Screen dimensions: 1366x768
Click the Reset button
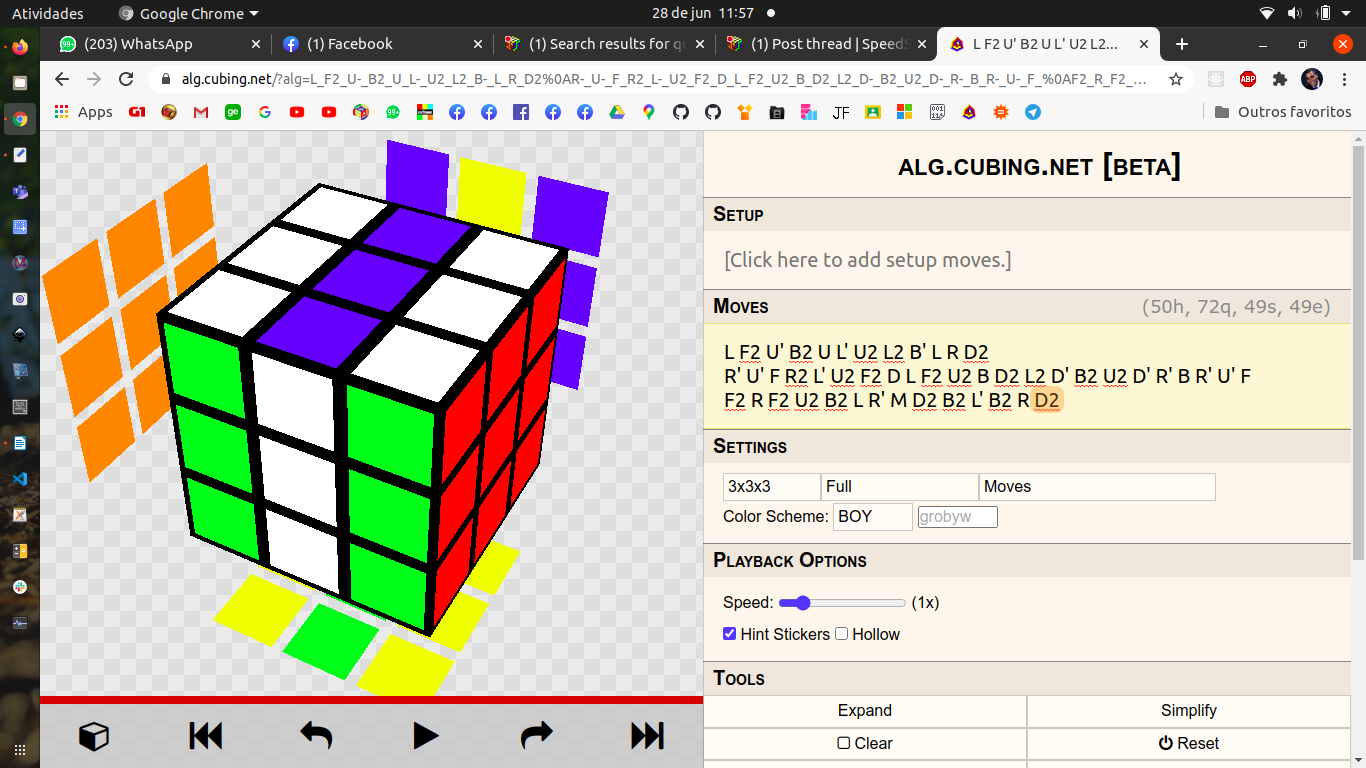(x=1189, y=743)
